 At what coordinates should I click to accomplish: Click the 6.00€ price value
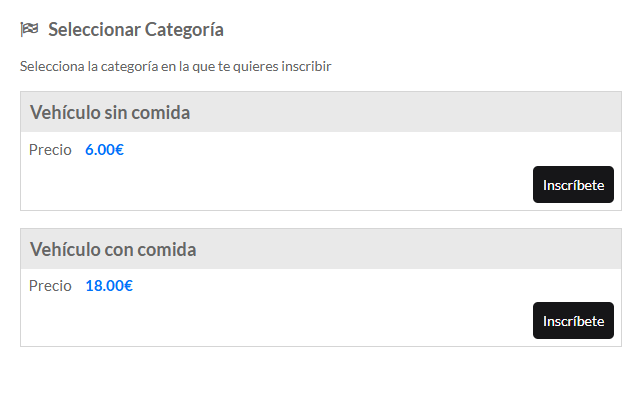click(104, 150)
